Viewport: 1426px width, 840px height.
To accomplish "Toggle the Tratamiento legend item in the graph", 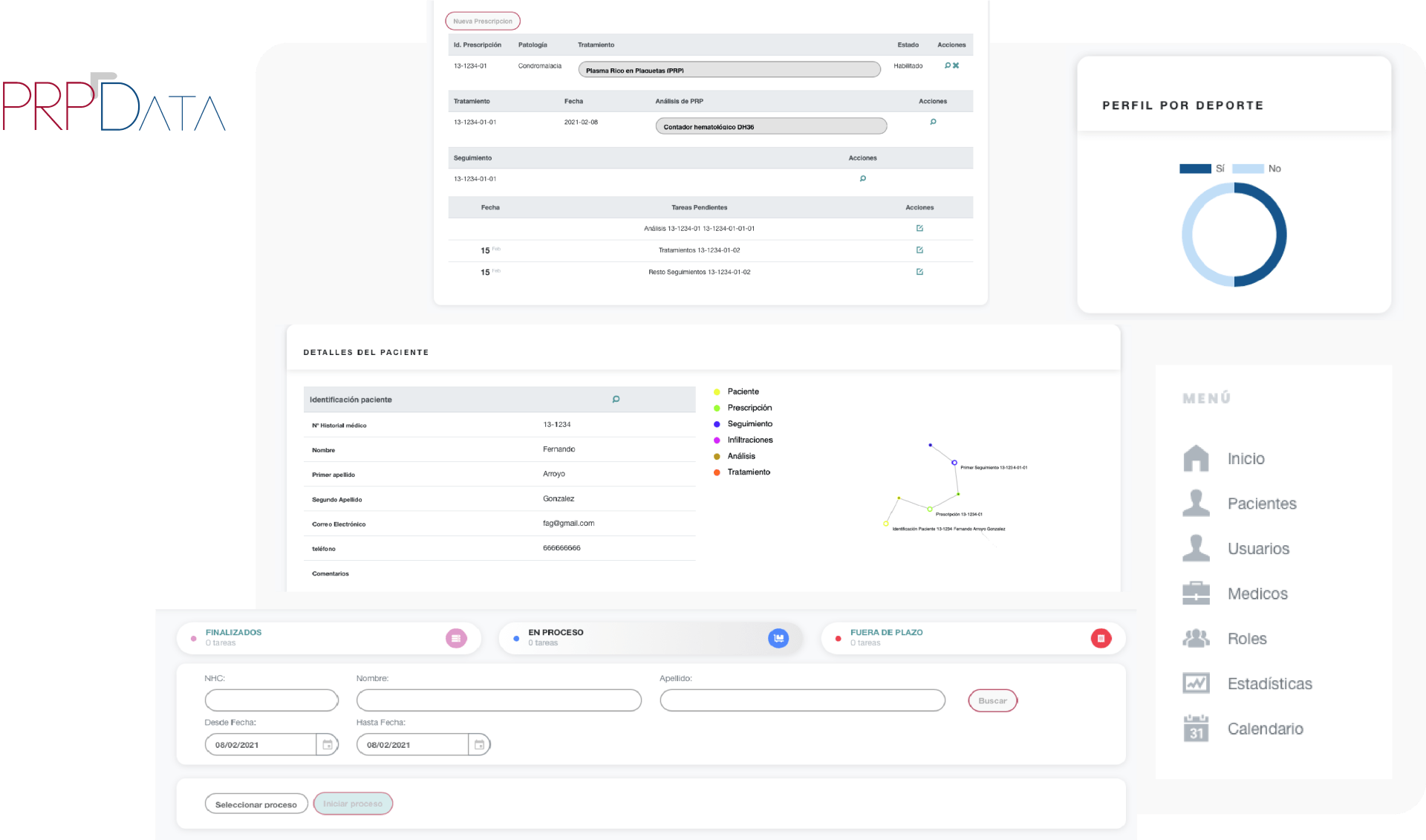I will coord(743,472).
